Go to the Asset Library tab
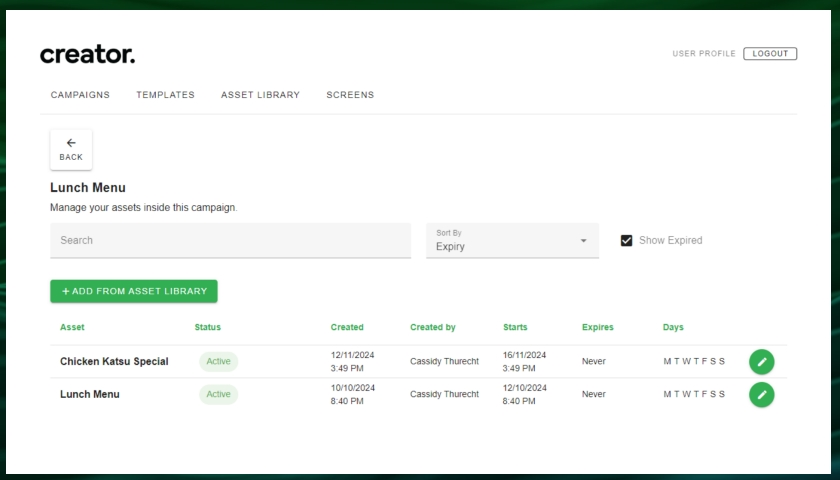 [260, 95]
